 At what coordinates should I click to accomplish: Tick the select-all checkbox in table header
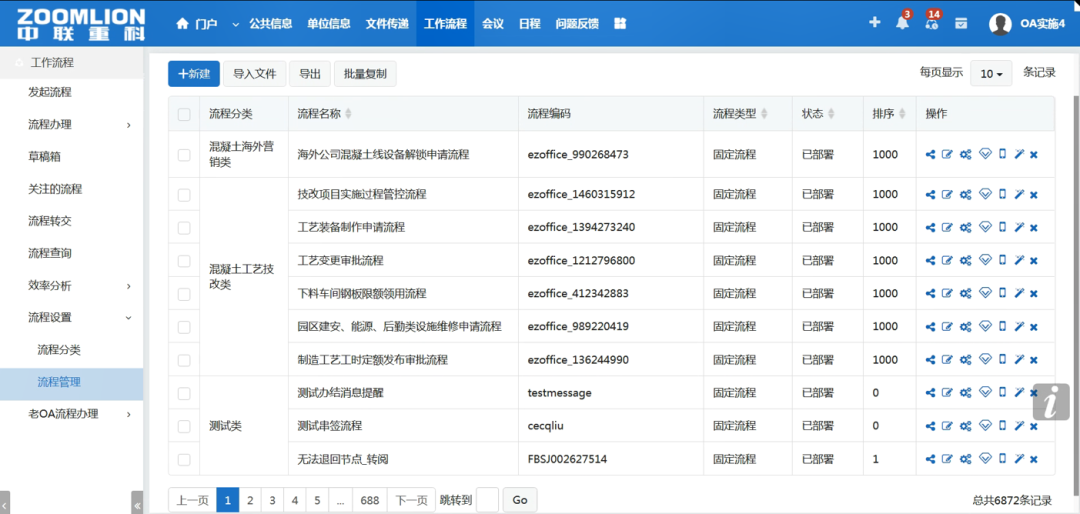[184, 114]
